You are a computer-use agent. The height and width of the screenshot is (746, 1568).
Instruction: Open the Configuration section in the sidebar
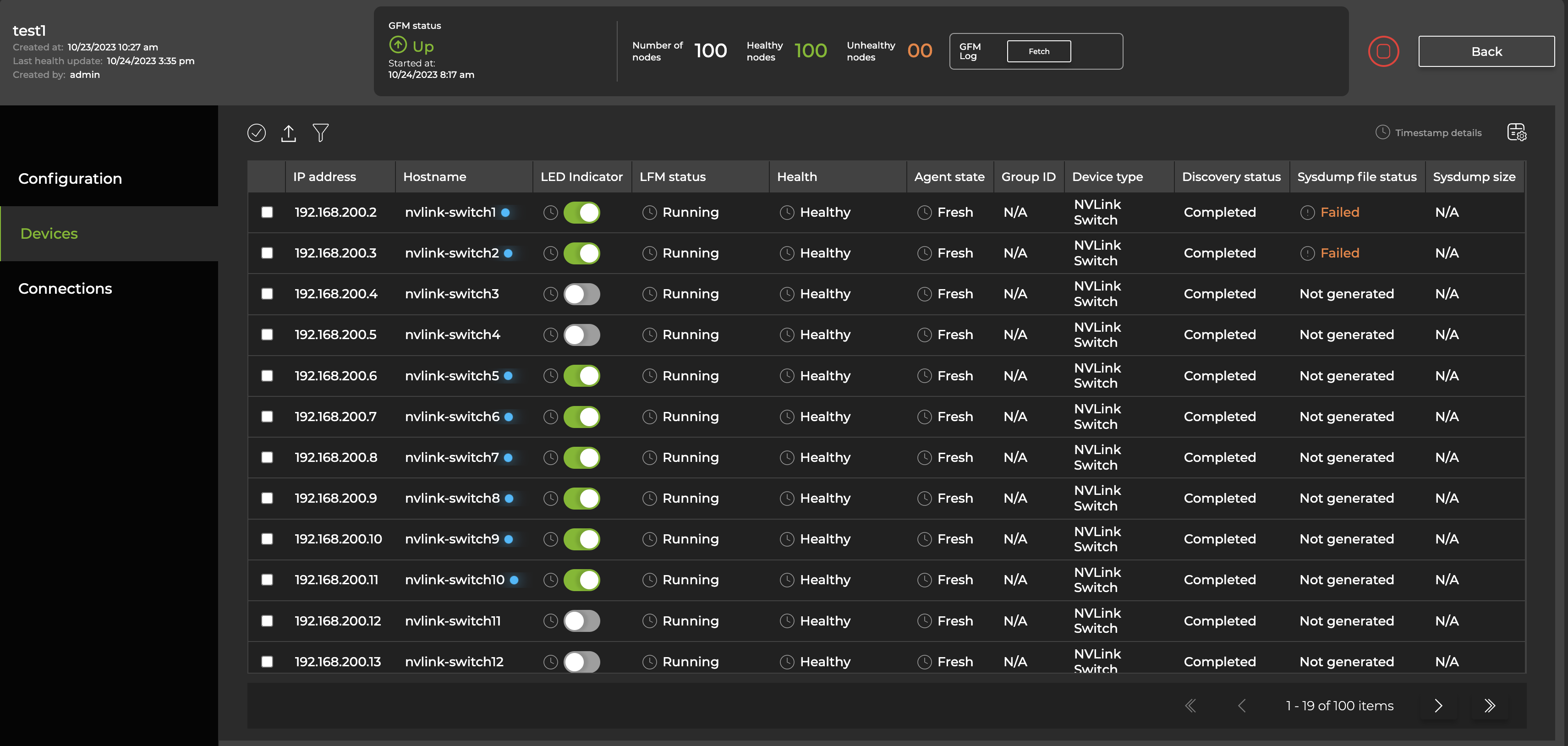coord(70,178)
